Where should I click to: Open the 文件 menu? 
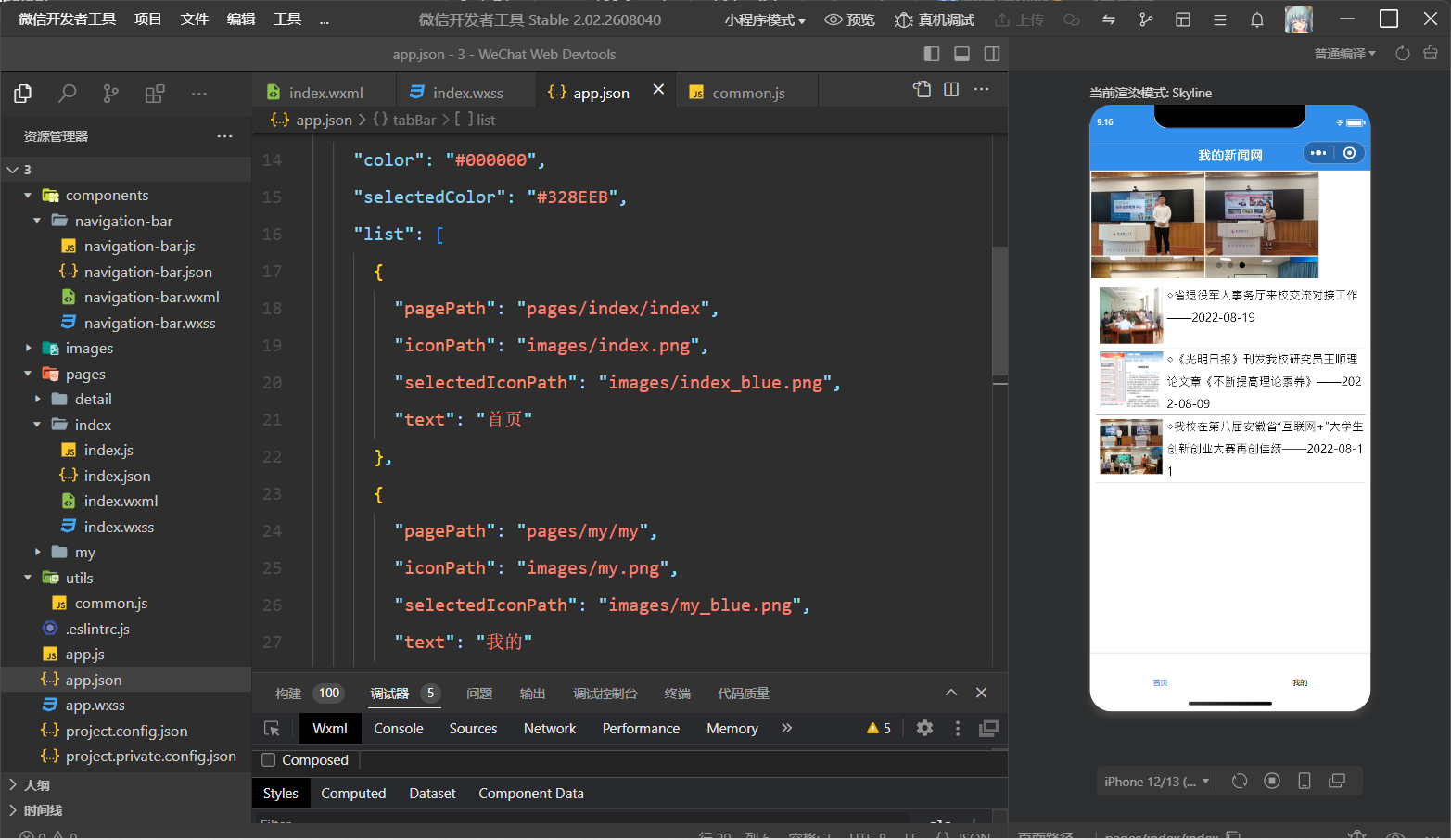(x=195, y=19)
